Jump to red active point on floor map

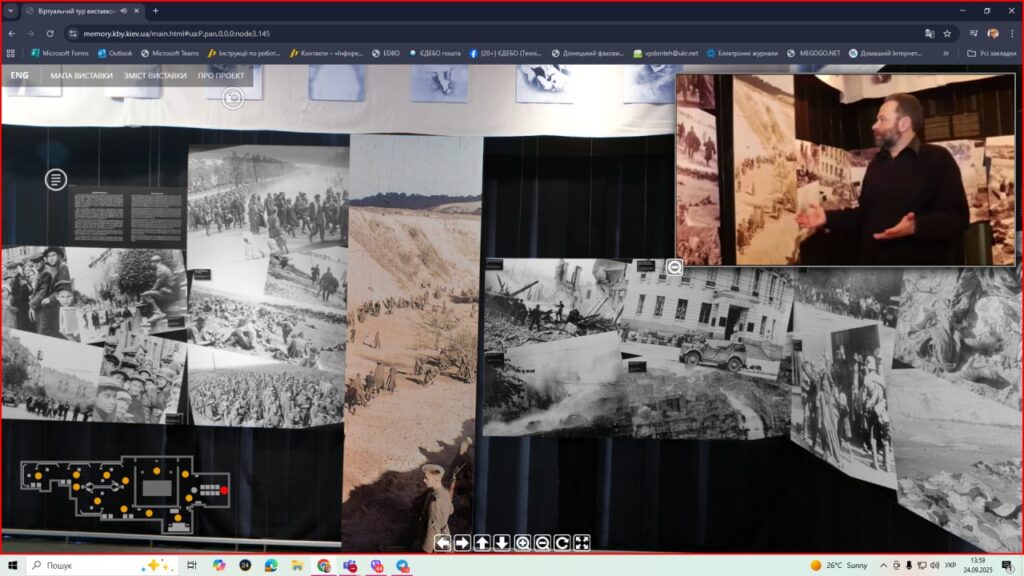click(225, 490)
